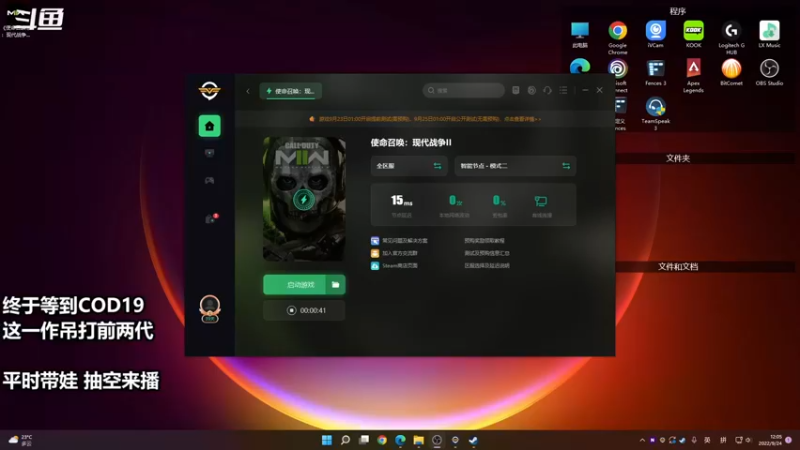Open the hamburger menu in title bar

coord(563,90)
